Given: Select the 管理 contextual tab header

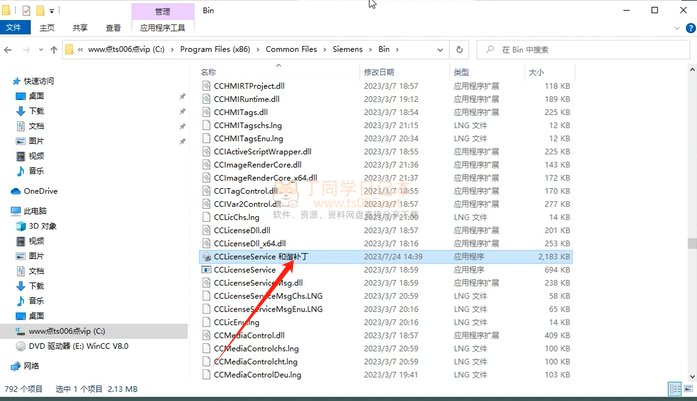Looking at the screenshot, I should click(x=163, y=11).
